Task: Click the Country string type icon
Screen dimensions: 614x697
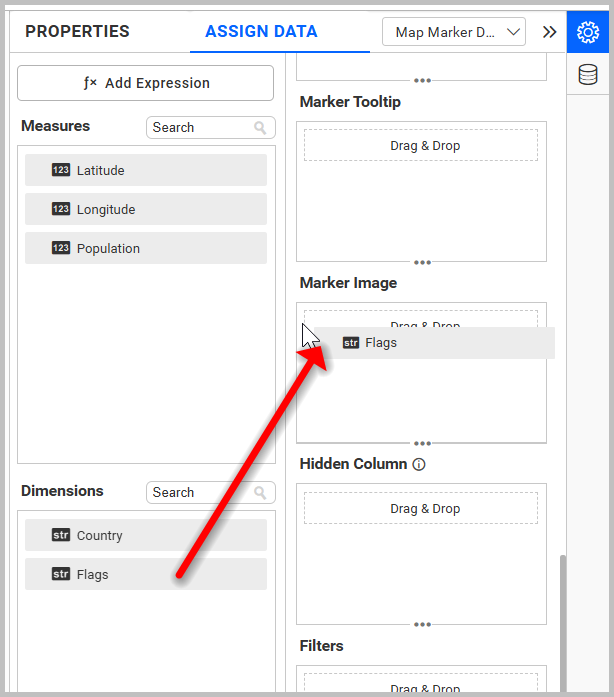Action: pos(61,535)
